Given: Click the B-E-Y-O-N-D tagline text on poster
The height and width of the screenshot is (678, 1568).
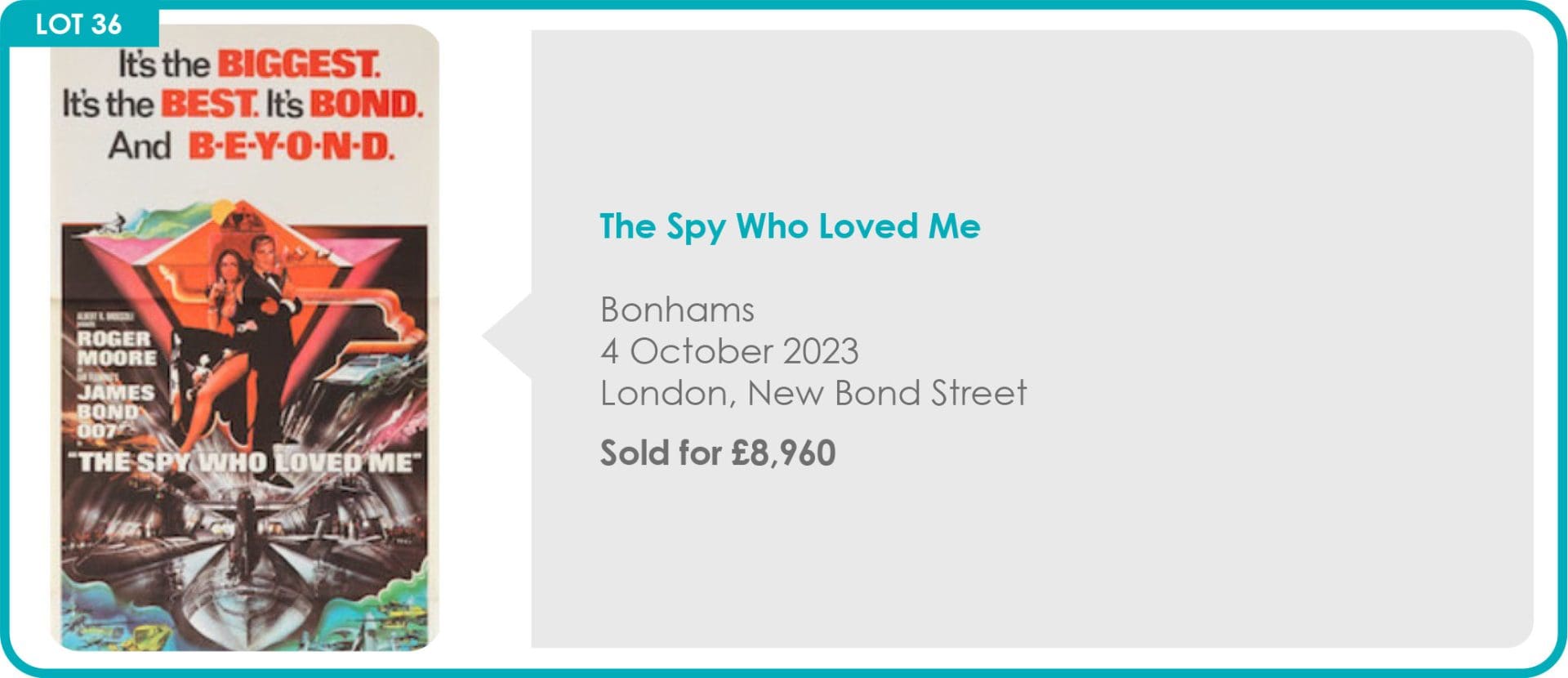Looking at the screenshot, I should (291, 147).
